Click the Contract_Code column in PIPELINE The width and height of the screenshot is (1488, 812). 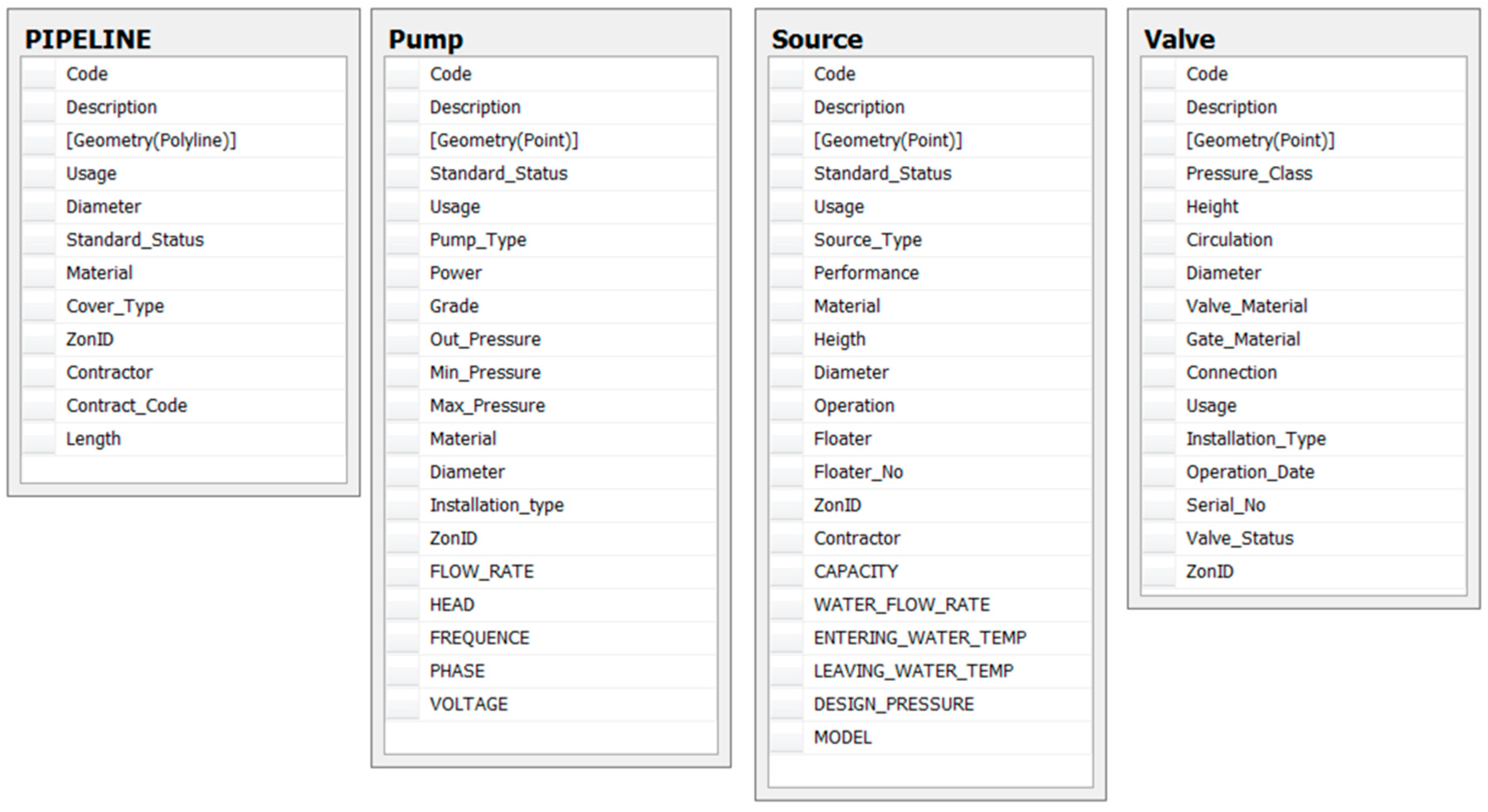coord(126,406)
